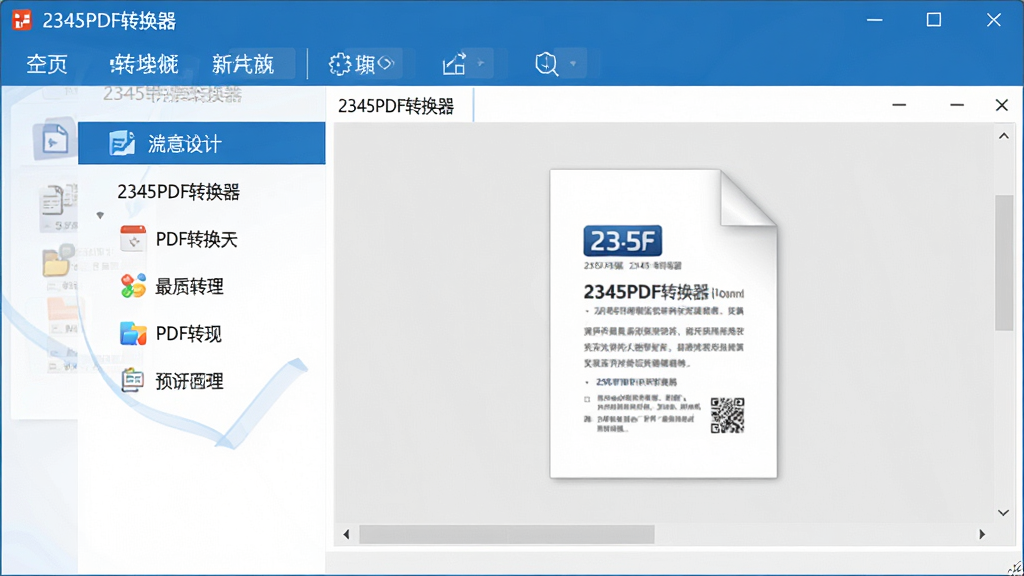
Task: Expand dropdown arrow beside shield search icon
Action: point(573,64)
